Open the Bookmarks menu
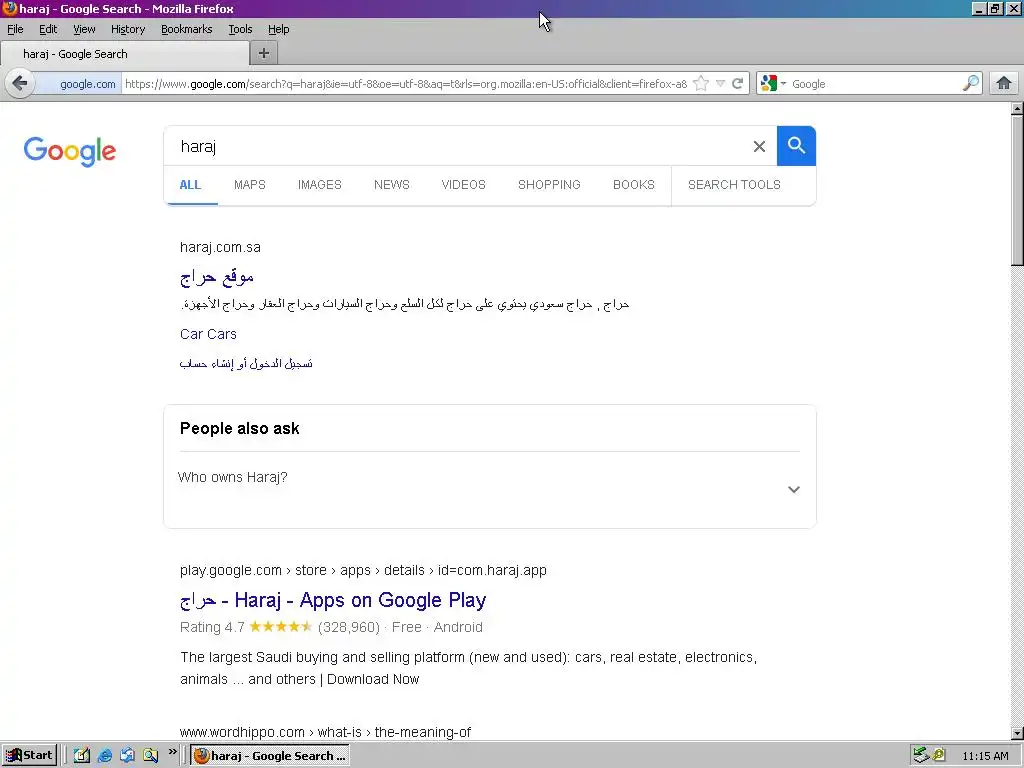 (187, 29)
